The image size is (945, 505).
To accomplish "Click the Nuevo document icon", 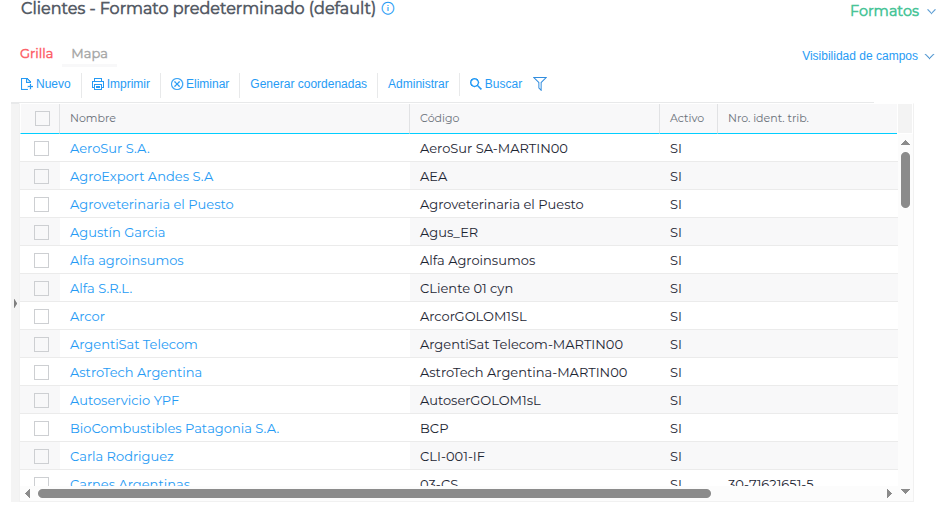I will coord(27,84).
